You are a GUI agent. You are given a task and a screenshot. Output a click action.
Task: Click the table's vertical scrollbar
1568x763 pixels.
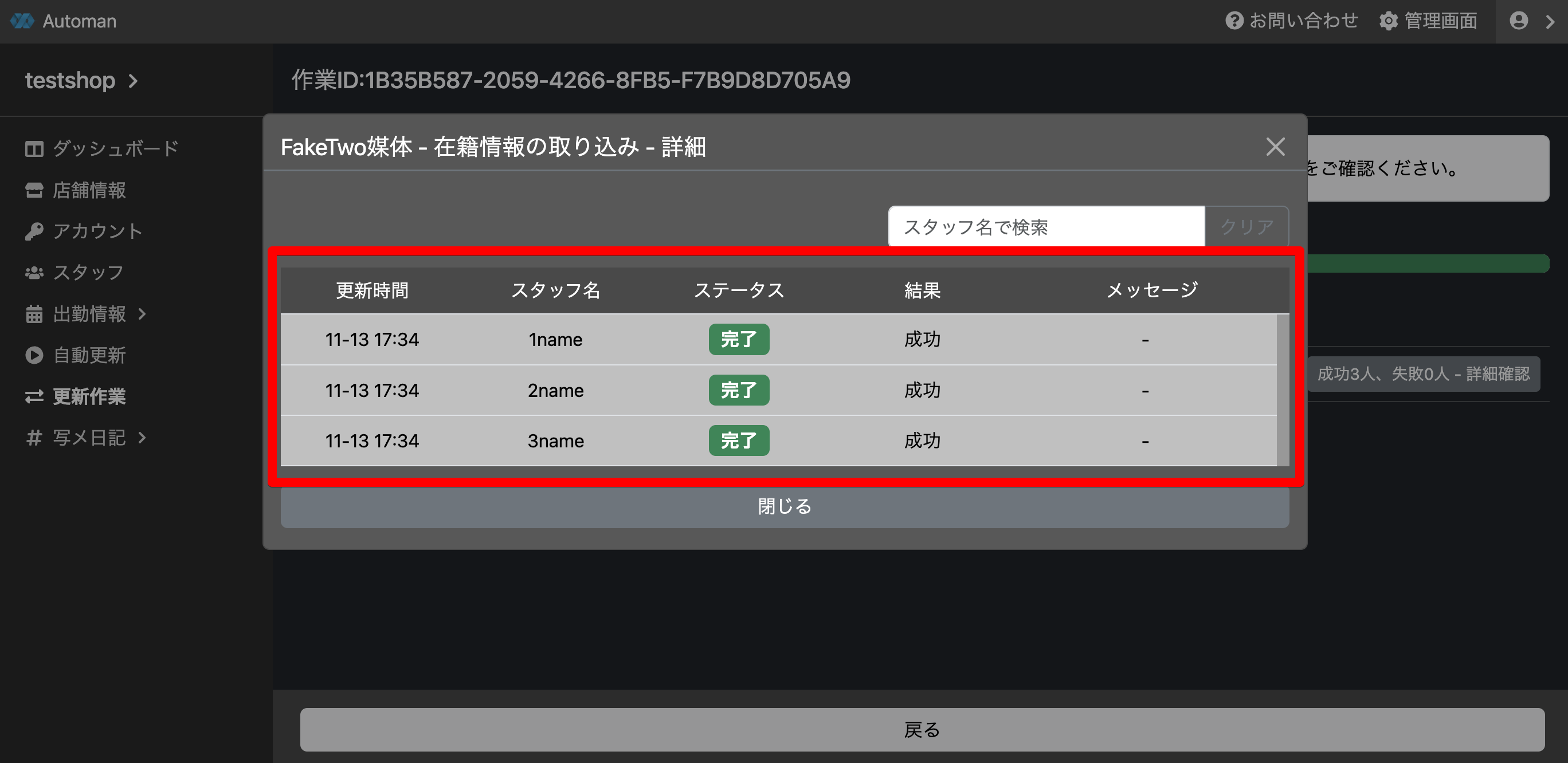[x=1283, y=390]
